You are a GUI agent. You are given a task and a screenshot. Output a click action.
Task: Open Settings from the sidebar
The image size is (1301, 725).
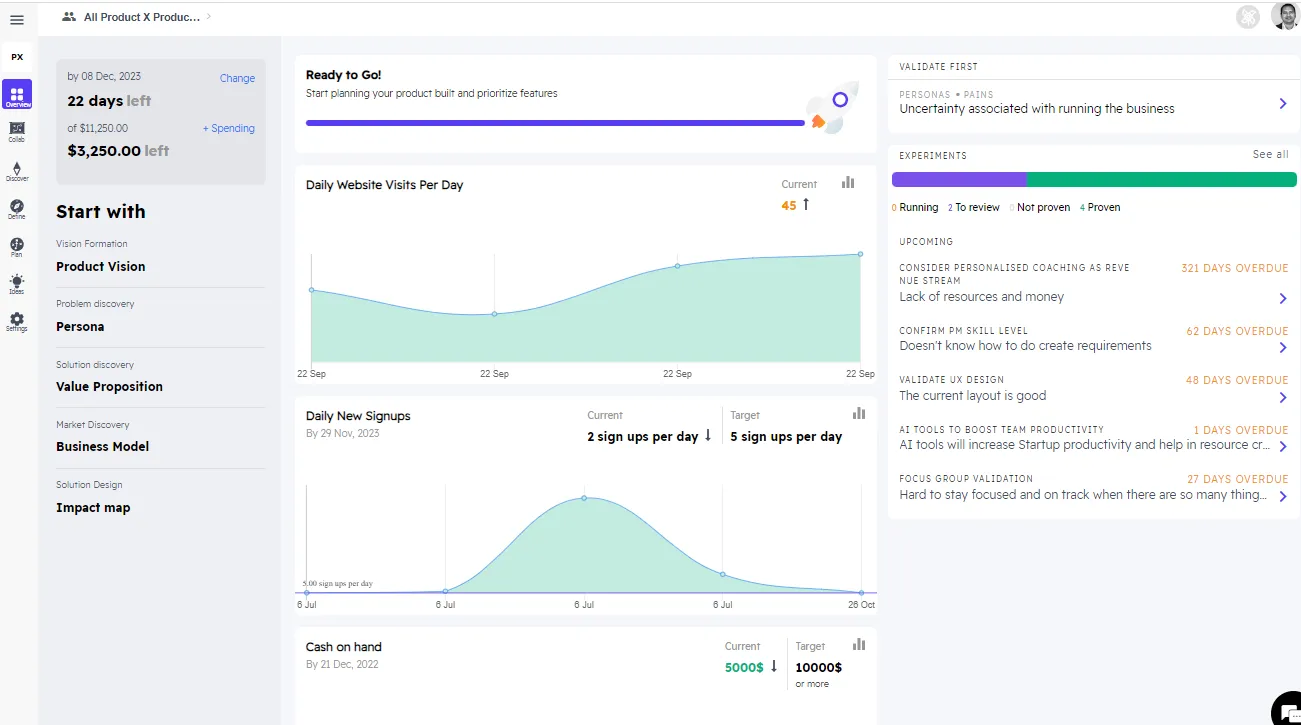tap(17, 322)
